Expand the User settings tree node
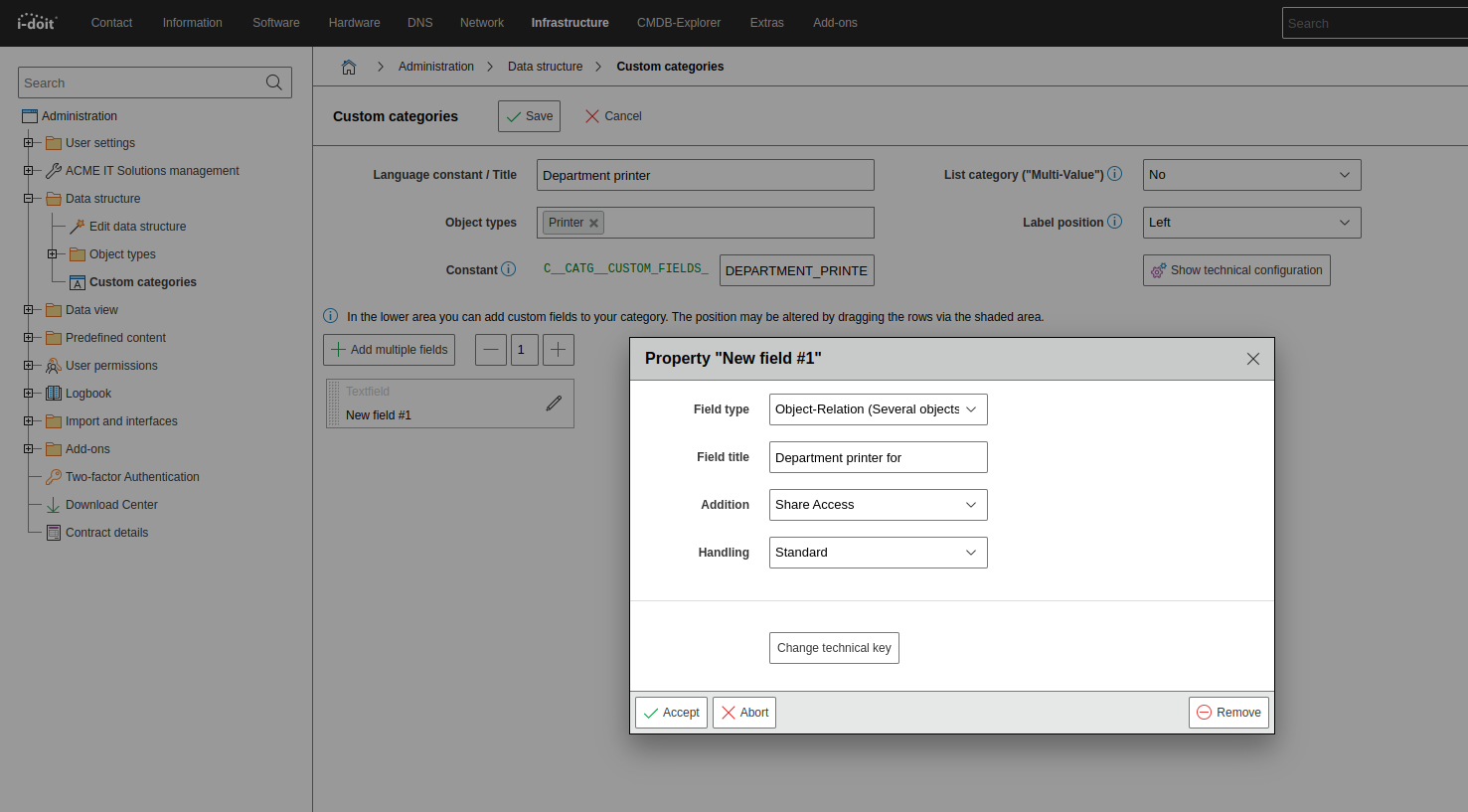Viewport: 1468px width, 812px height. click(x=29, y=143)
